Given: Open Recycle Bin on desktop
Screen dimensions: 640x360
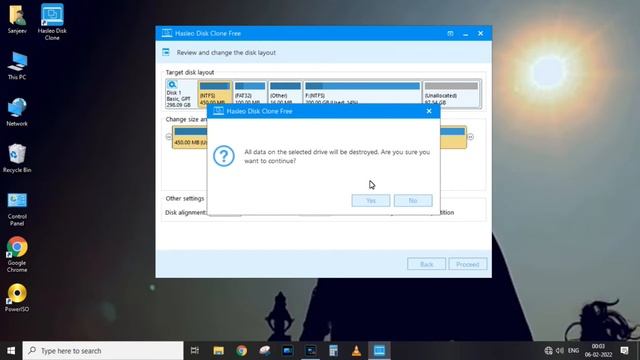Looking at the screenshot, I should (17, 158).
